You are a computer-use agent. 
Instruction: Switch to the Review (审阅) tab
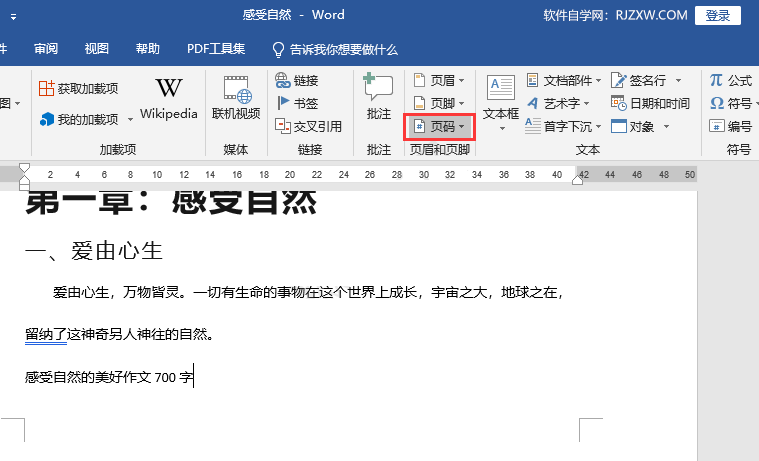(x=46, y=49)
